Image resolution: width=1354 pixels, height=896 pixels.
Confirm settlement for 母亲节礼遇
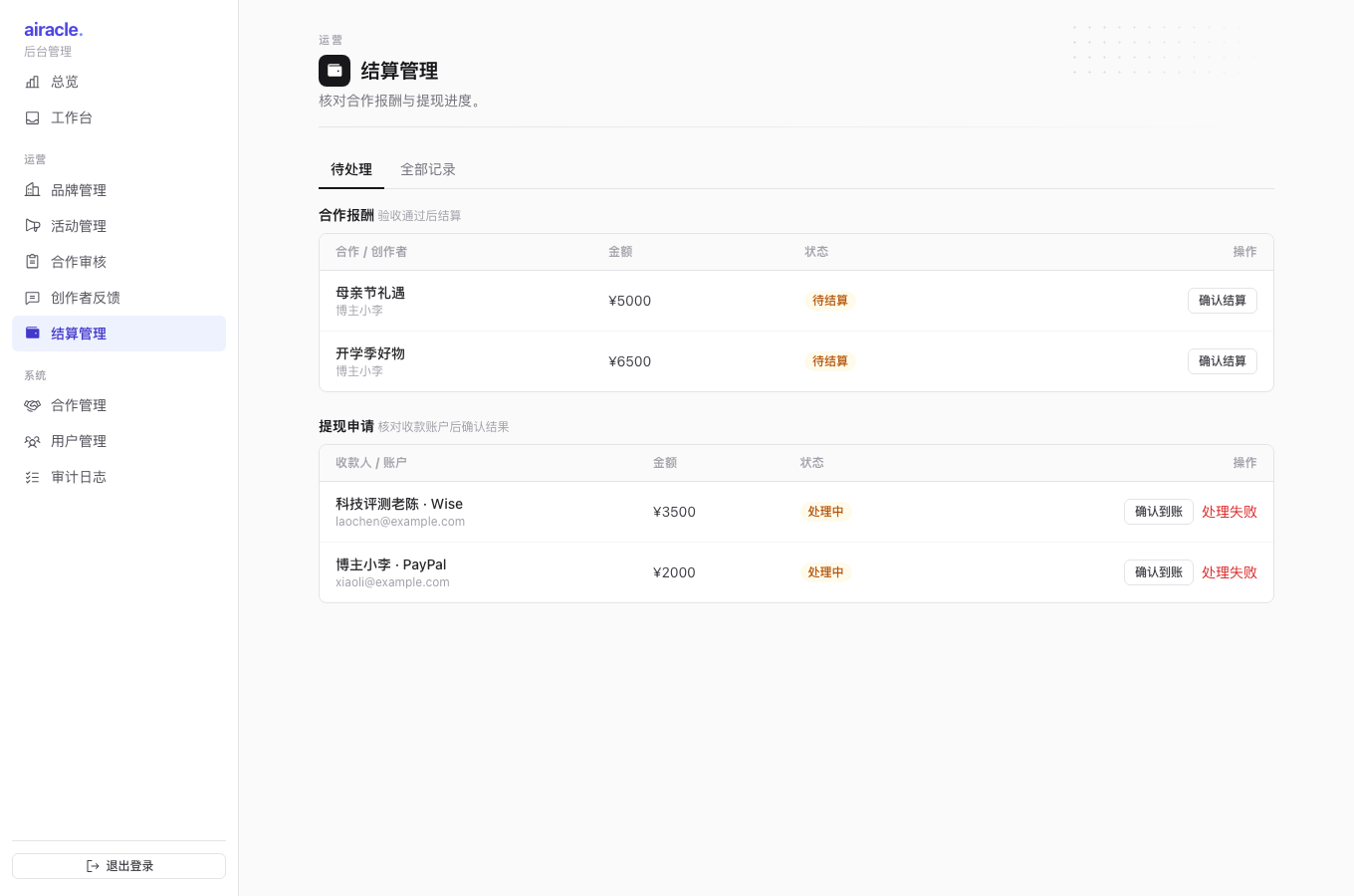(1223, 301)
